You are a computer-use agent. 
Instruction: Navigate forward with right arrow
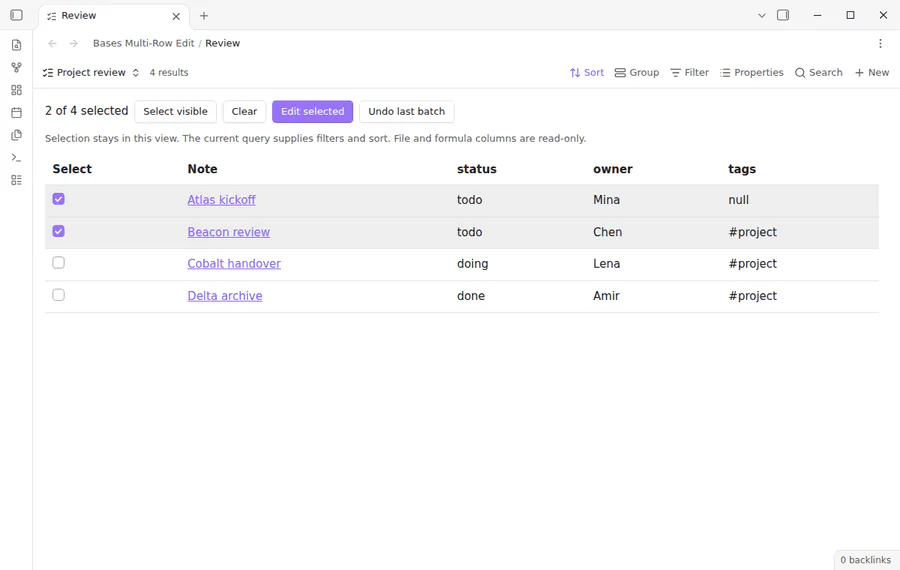tap(73, 43)
